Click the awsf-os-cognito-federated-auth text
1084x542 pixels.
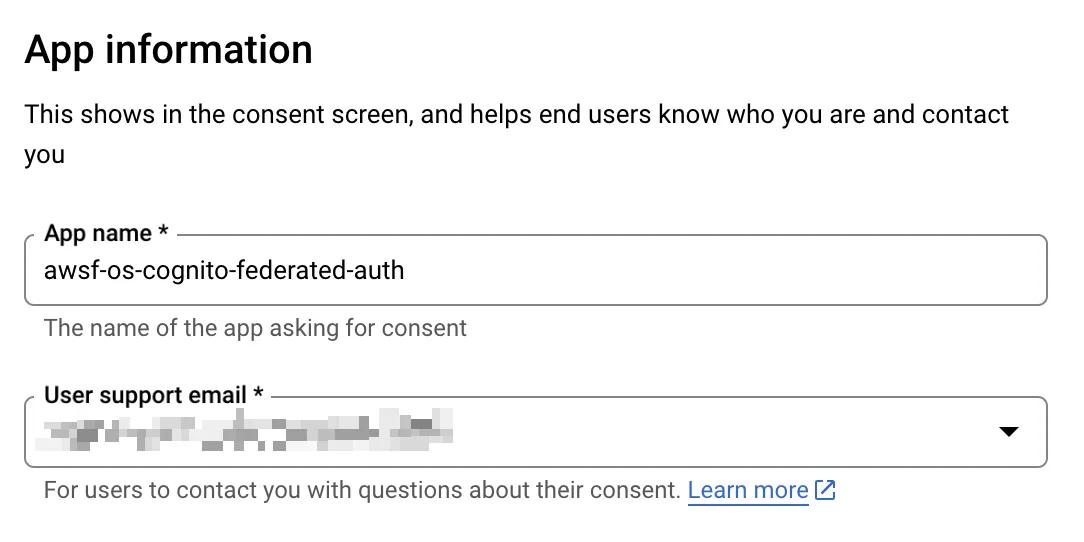tap(224, 270)
